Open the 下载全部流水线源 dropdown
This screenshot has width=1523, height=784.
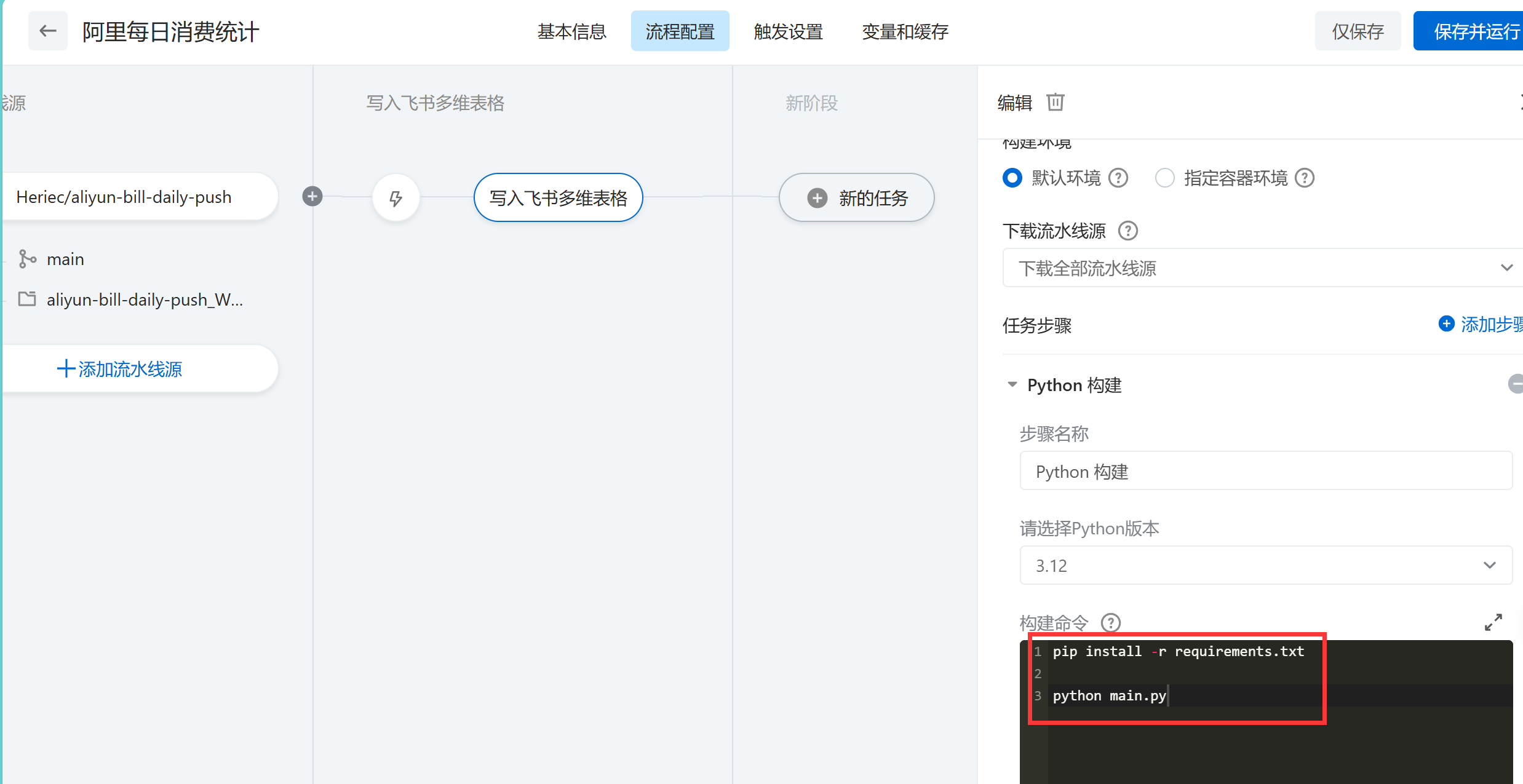pyautogui.click(x=1262, y=268)
